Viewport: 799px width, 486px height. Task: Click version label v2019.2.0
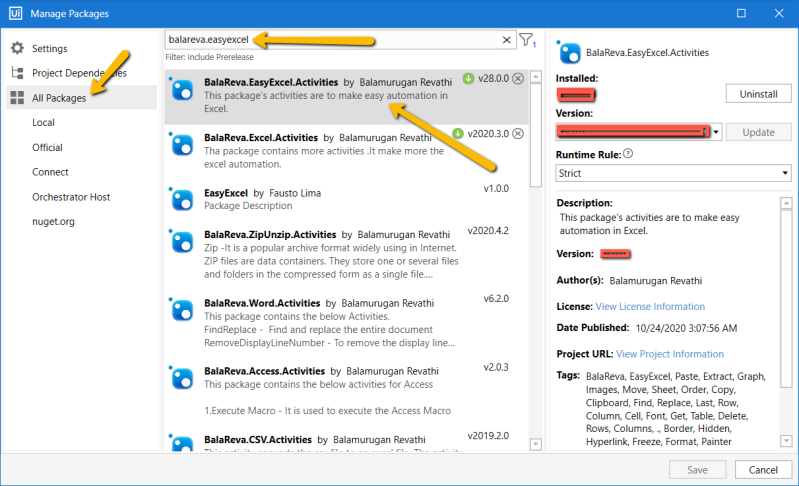click(488, 436)
